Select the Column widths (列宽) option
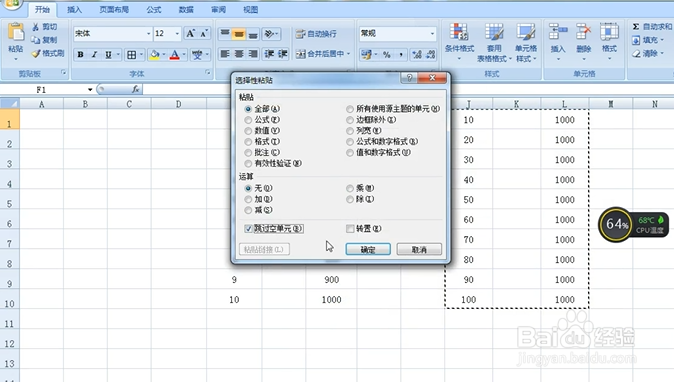 (x=350, y=131)
